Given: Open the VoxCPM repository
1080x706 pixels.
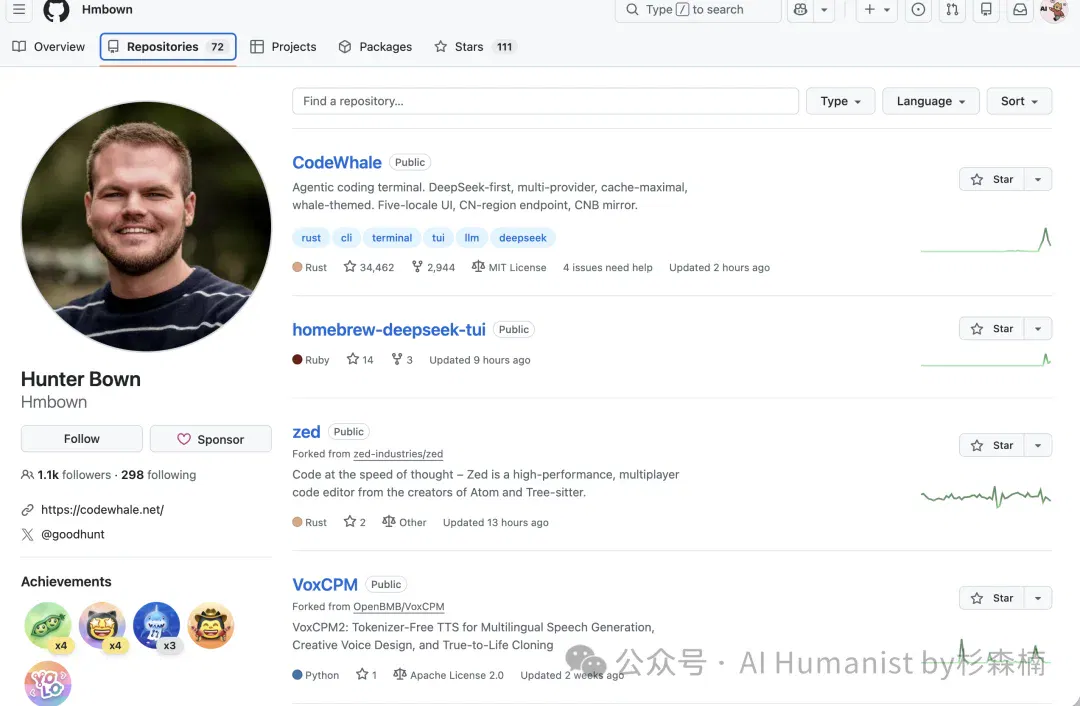Looking at the screenshot, I should pos(325,585).
